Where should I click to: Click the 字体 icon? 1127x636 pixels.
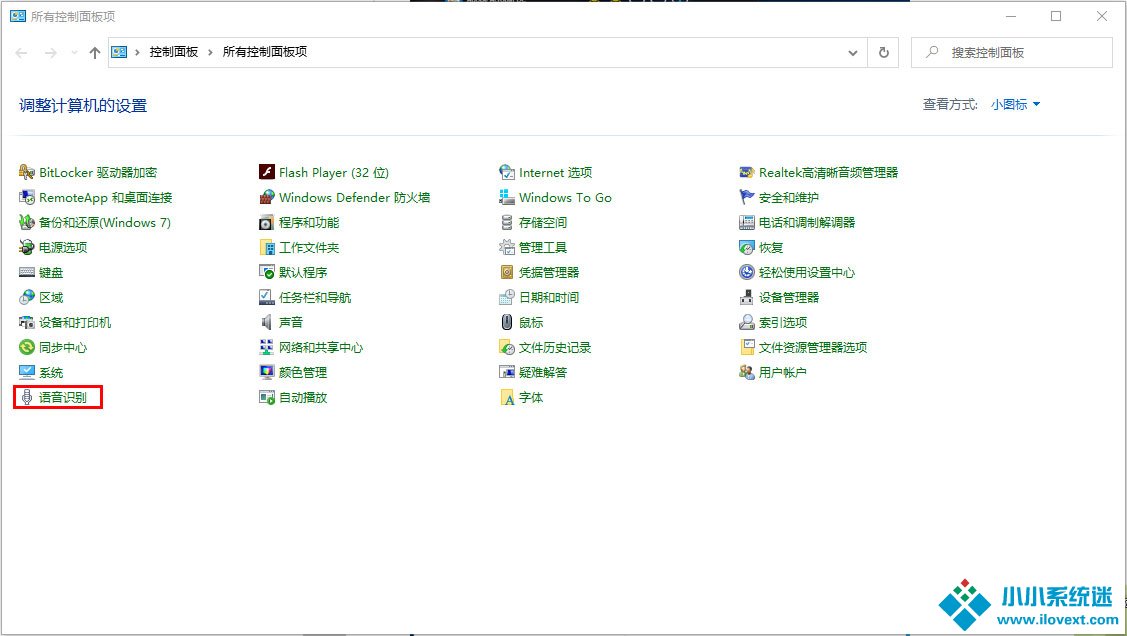(507, 397)
